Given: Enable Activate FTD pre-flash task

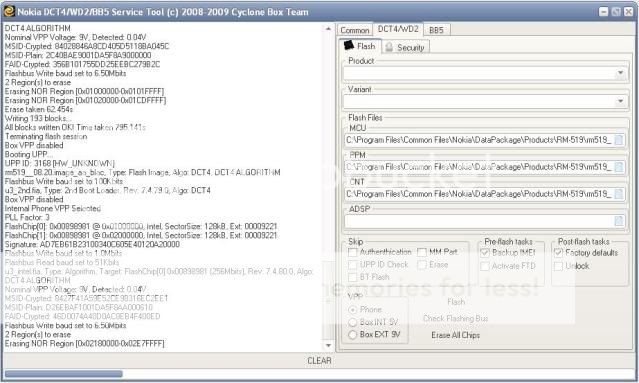Looking at the screenshot, I should click(x=485, y=266).
